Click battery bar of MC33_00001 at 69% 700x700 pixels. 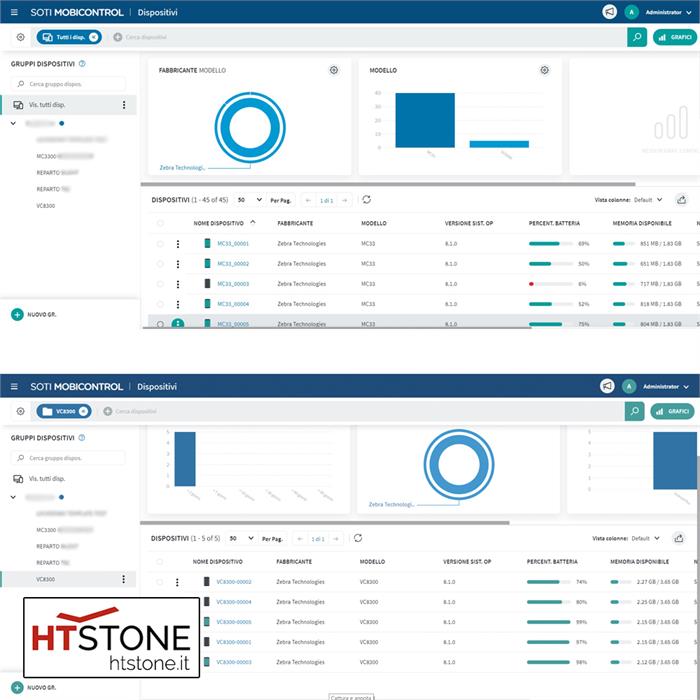(x=550, y=244)
